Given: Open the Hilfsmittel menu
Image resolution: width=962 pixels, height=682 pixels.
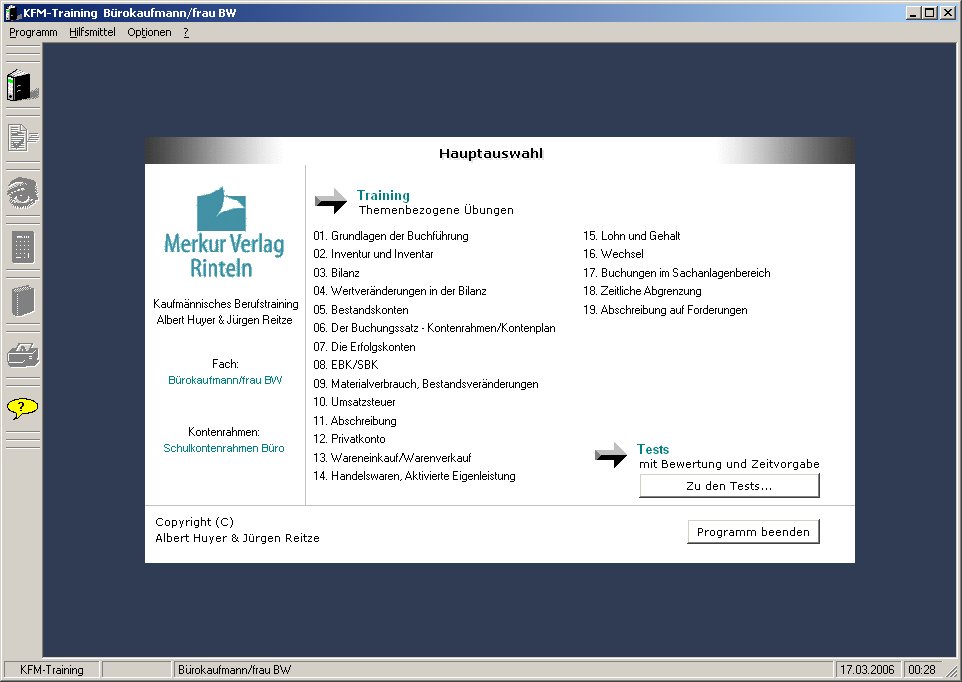Looking at the screenshot, I should pyautogui.click(x=92, y=33).
